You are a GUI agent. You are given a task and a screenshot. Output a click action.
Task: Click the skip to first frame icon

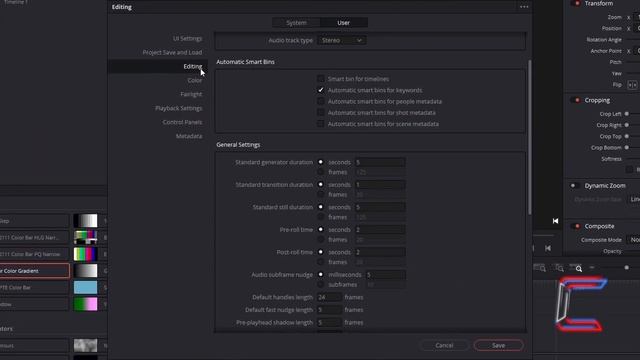tap(555, 221)
